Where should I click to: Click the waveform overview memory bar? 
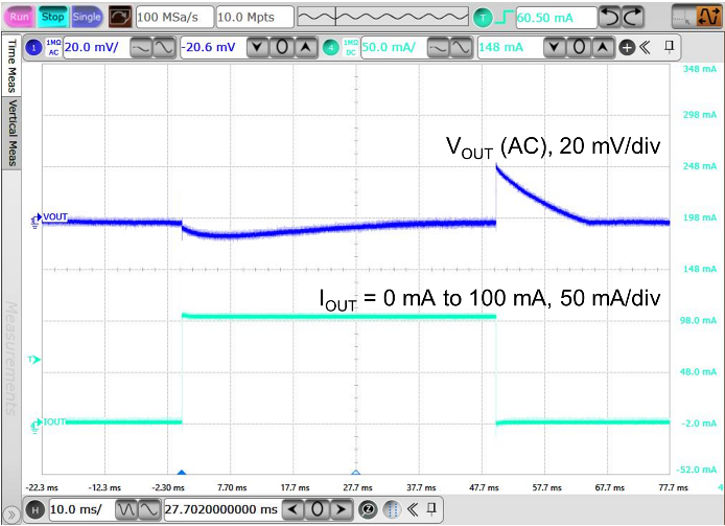[x=383, y=17]
